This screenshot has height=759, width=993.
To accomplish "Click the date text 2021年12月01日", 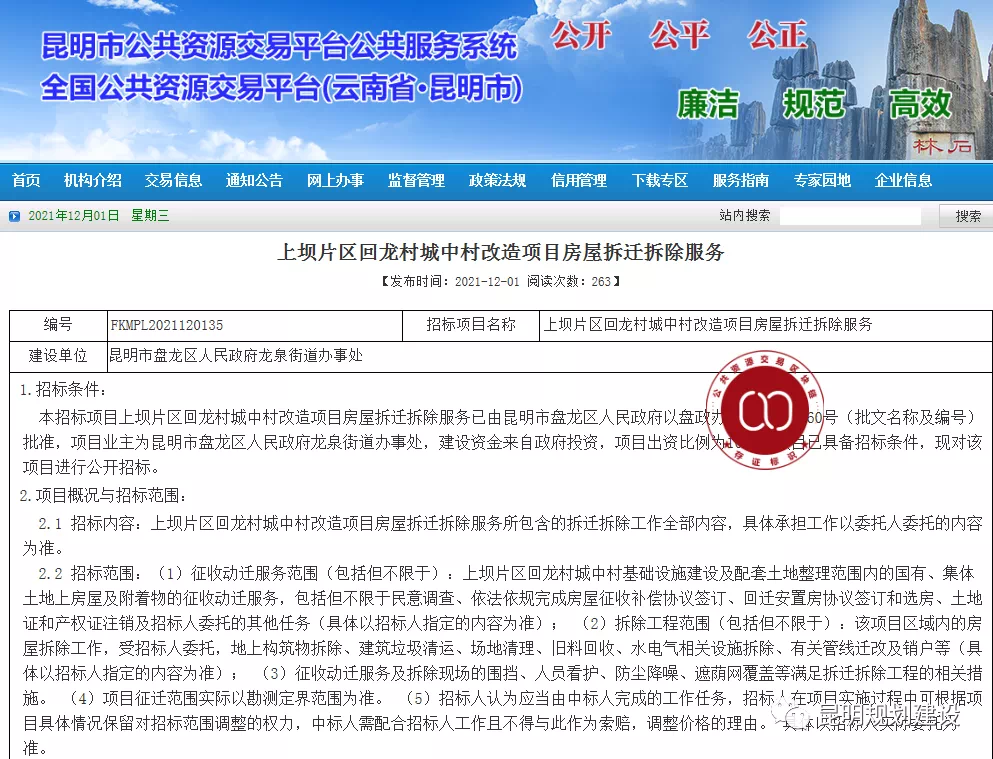I will [x=73, y=216].
